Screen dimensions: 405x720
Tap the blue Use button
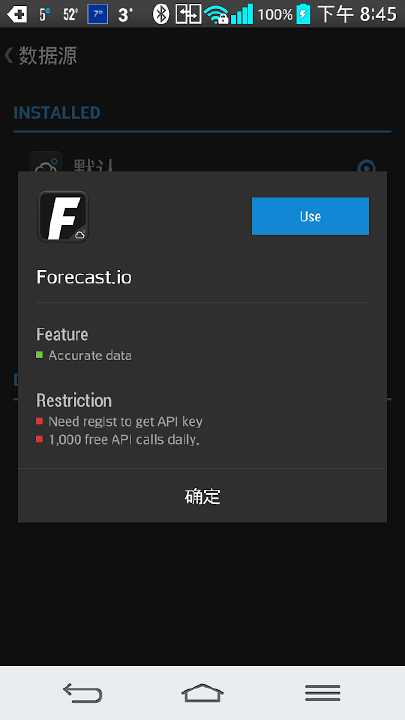coord(310,216)
